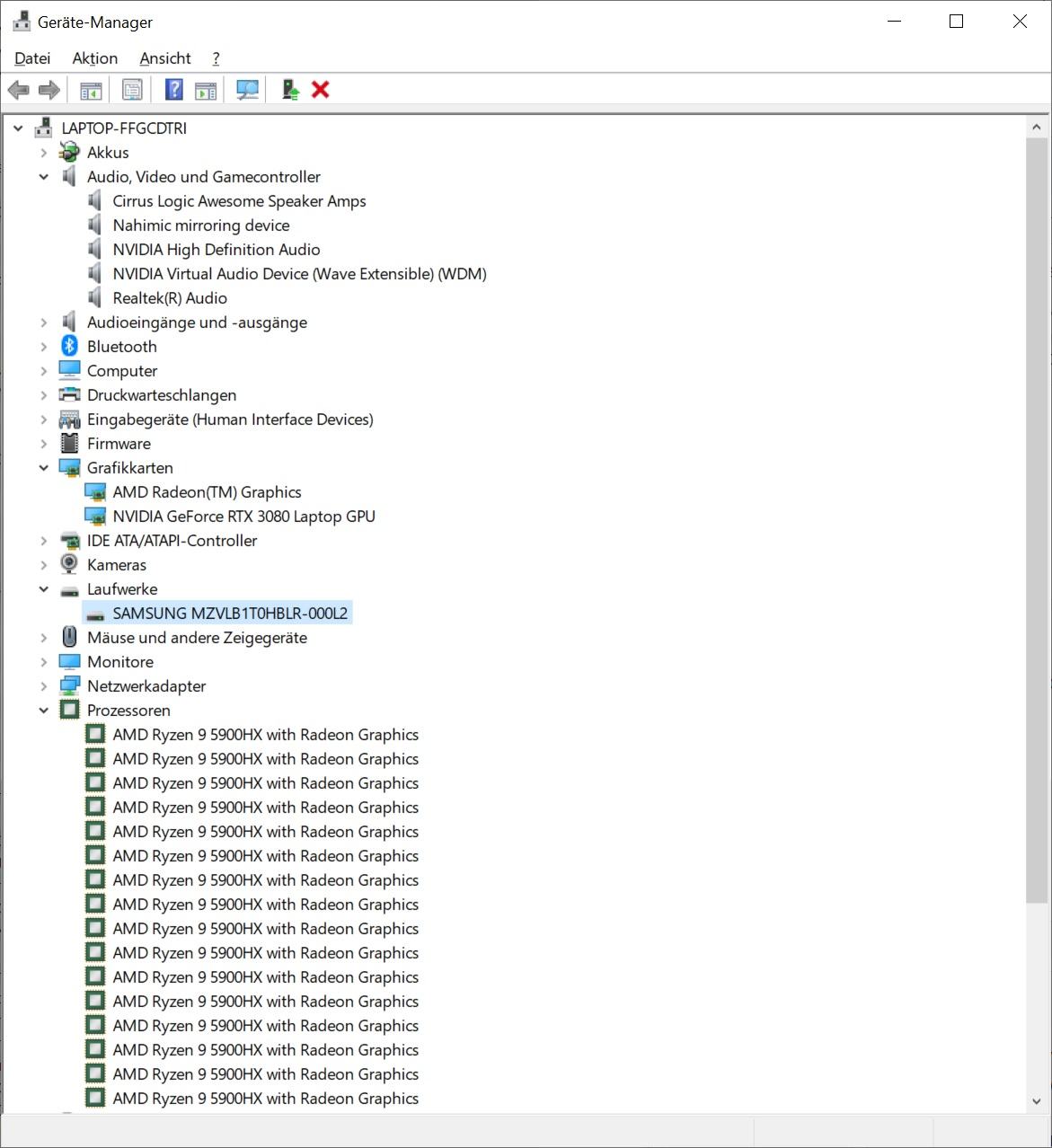This screenshot has height=1148, width=1052.
Task: Click the Back arrow toolbar button
Action: 19,90
